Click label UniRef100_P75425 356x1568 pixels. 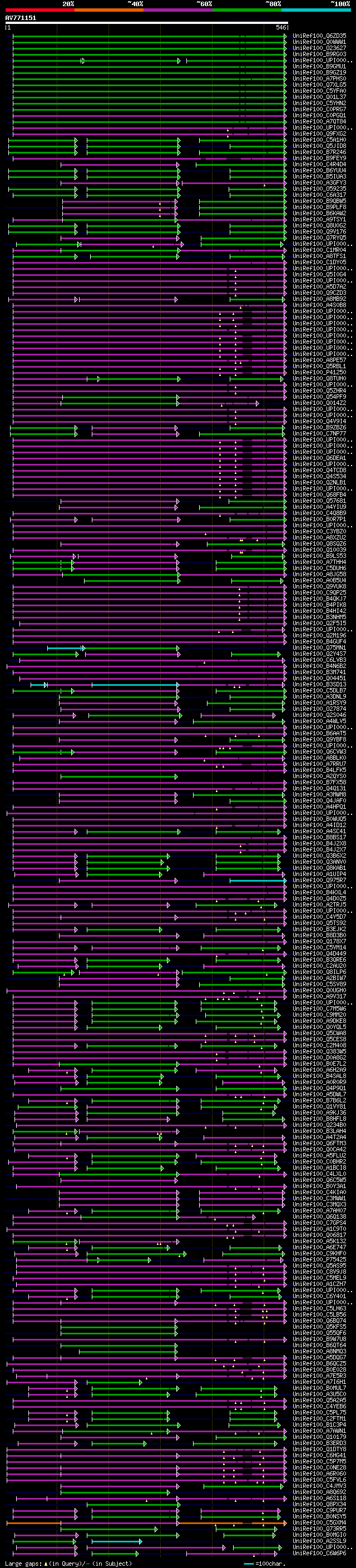tap(319, 1259)
